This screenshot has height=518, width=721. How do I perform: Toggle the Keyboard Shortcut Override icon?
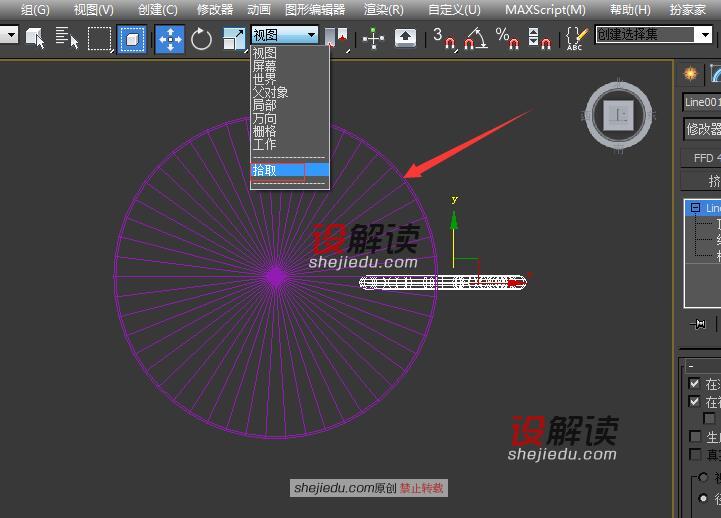[x=405, y=38]
